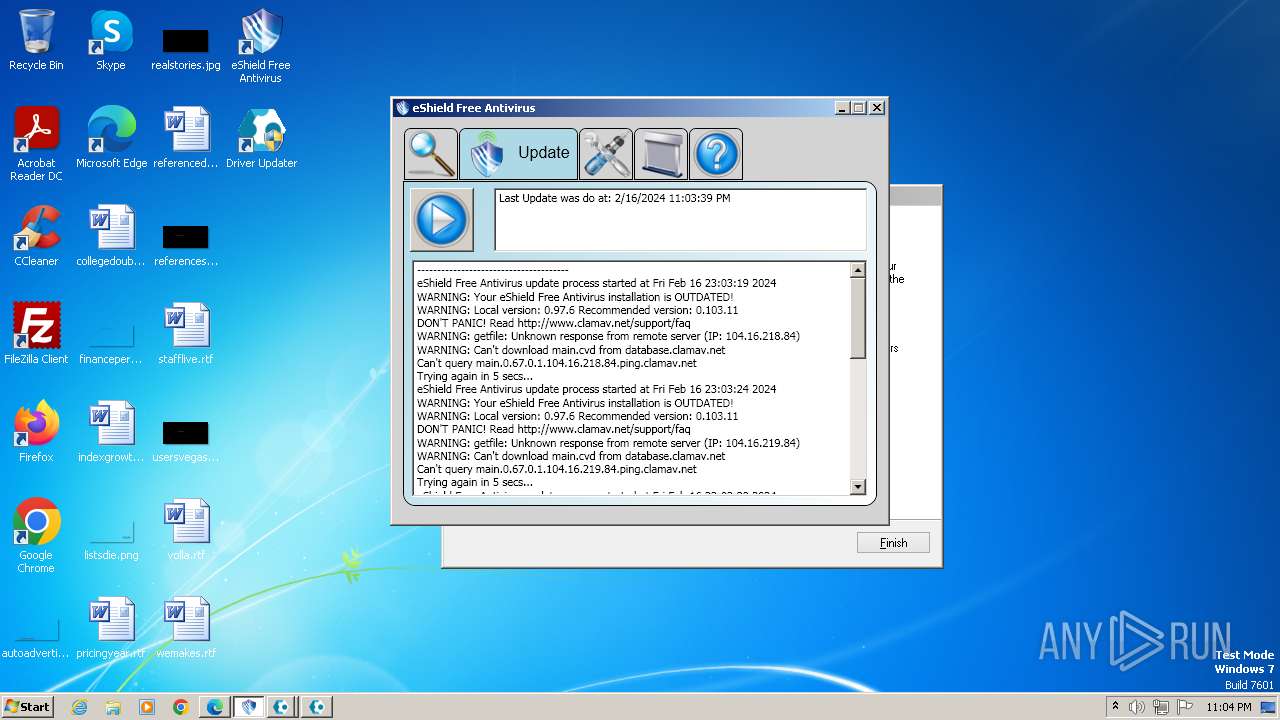Launch Microsoft Edge from the taskbar
This screenshot has width=1280, height=720.
(x=215, y=707)
